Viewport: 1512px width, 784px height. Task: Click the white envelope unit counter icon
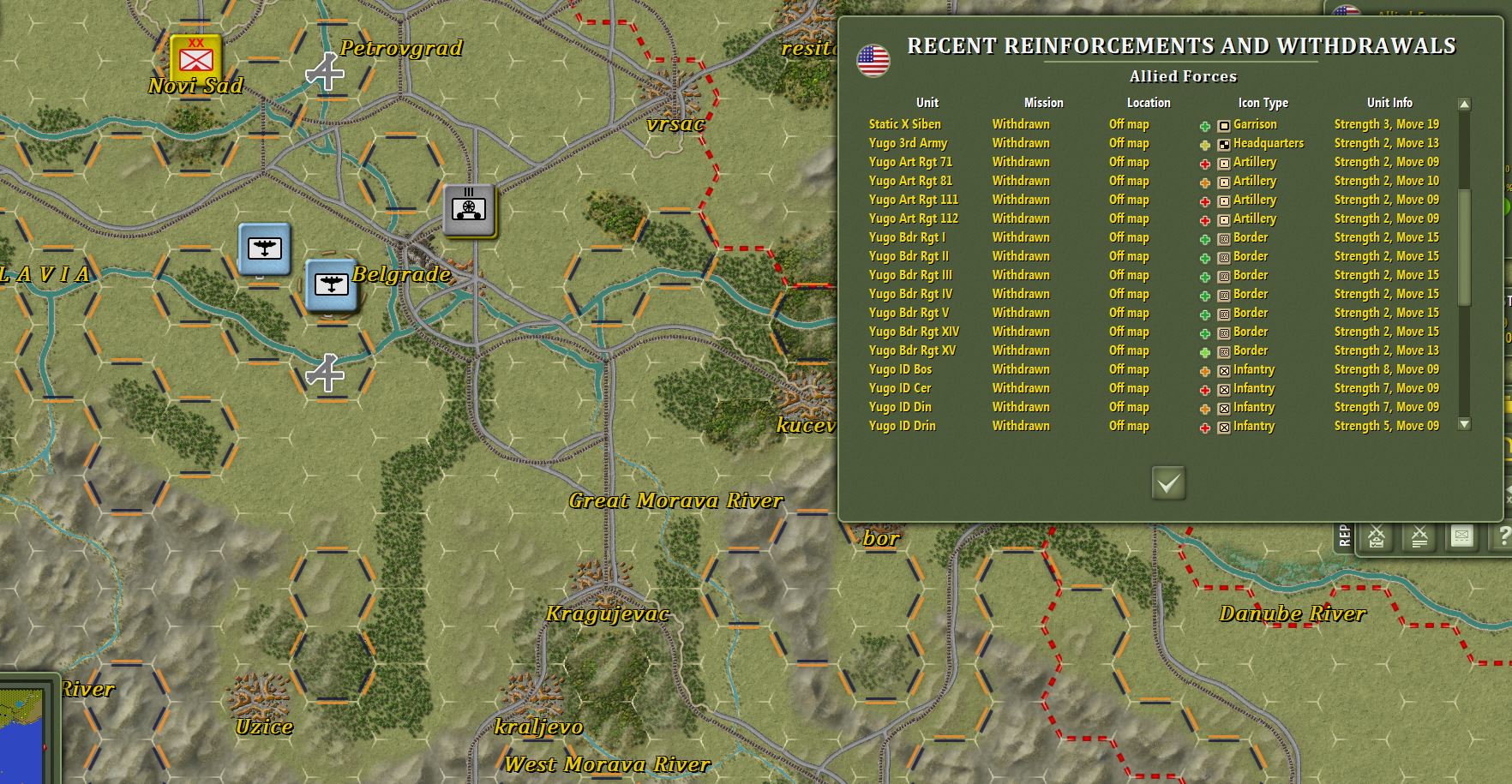(x=1461, y=536)
